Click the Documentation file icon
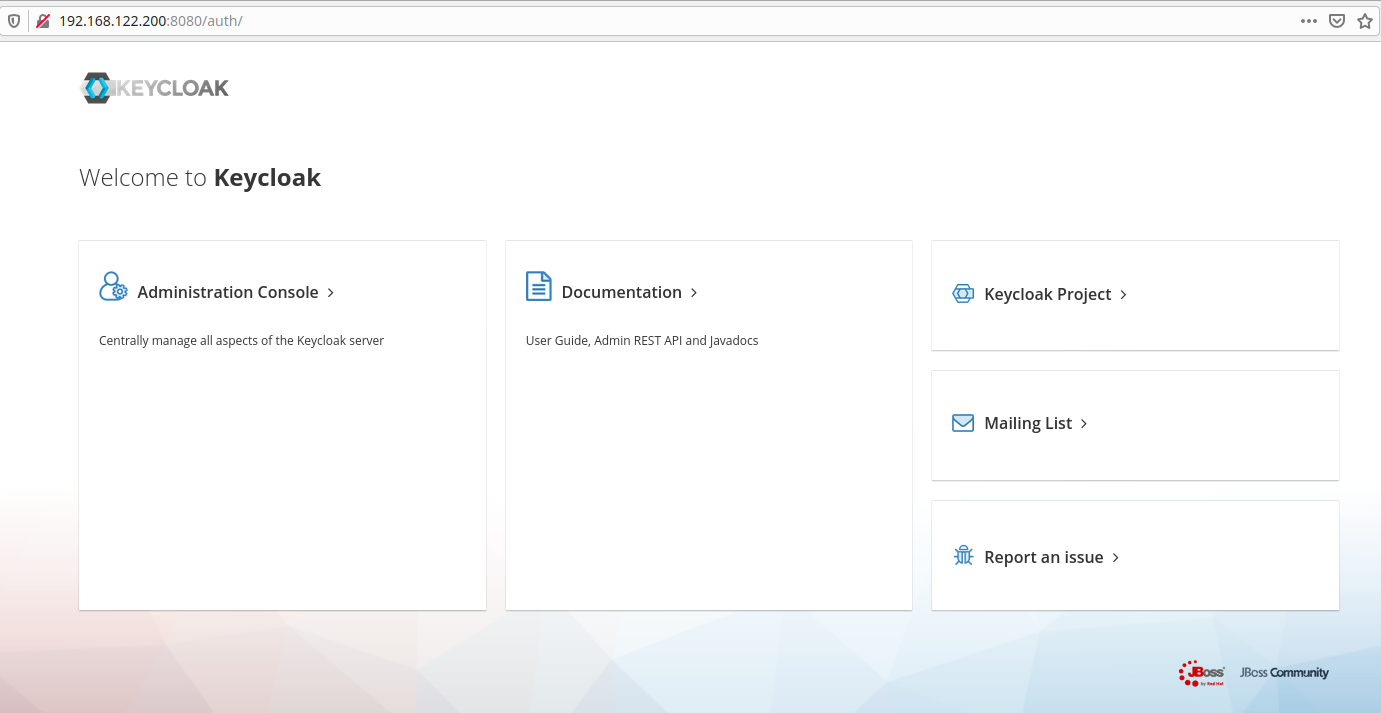 [538, 286]
